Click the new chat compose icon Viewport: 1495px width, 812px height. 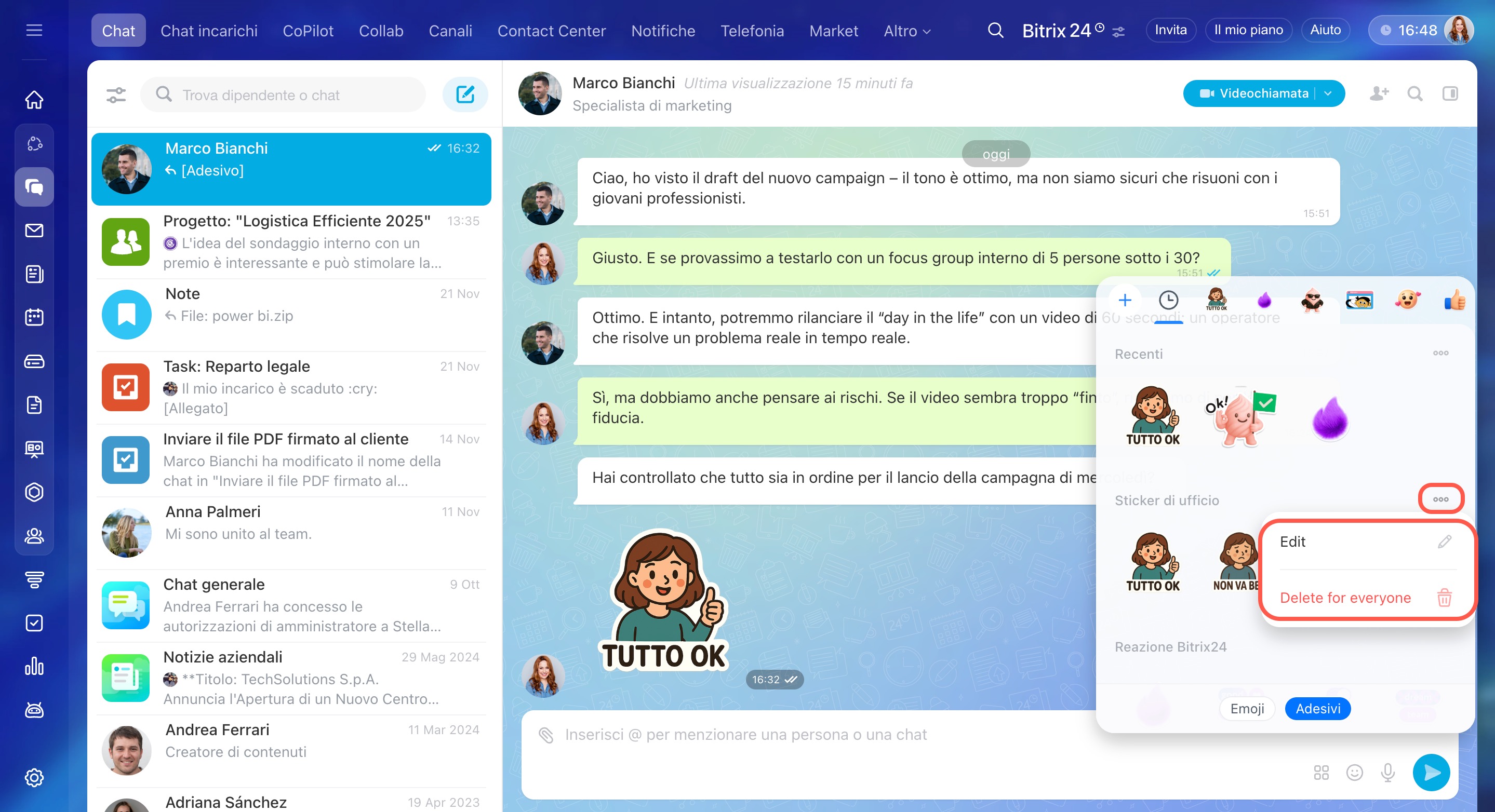(x=465, y=94)
